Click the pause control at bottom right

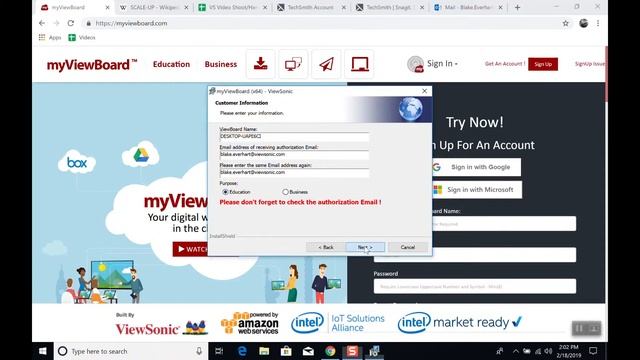tap(579, 328)
